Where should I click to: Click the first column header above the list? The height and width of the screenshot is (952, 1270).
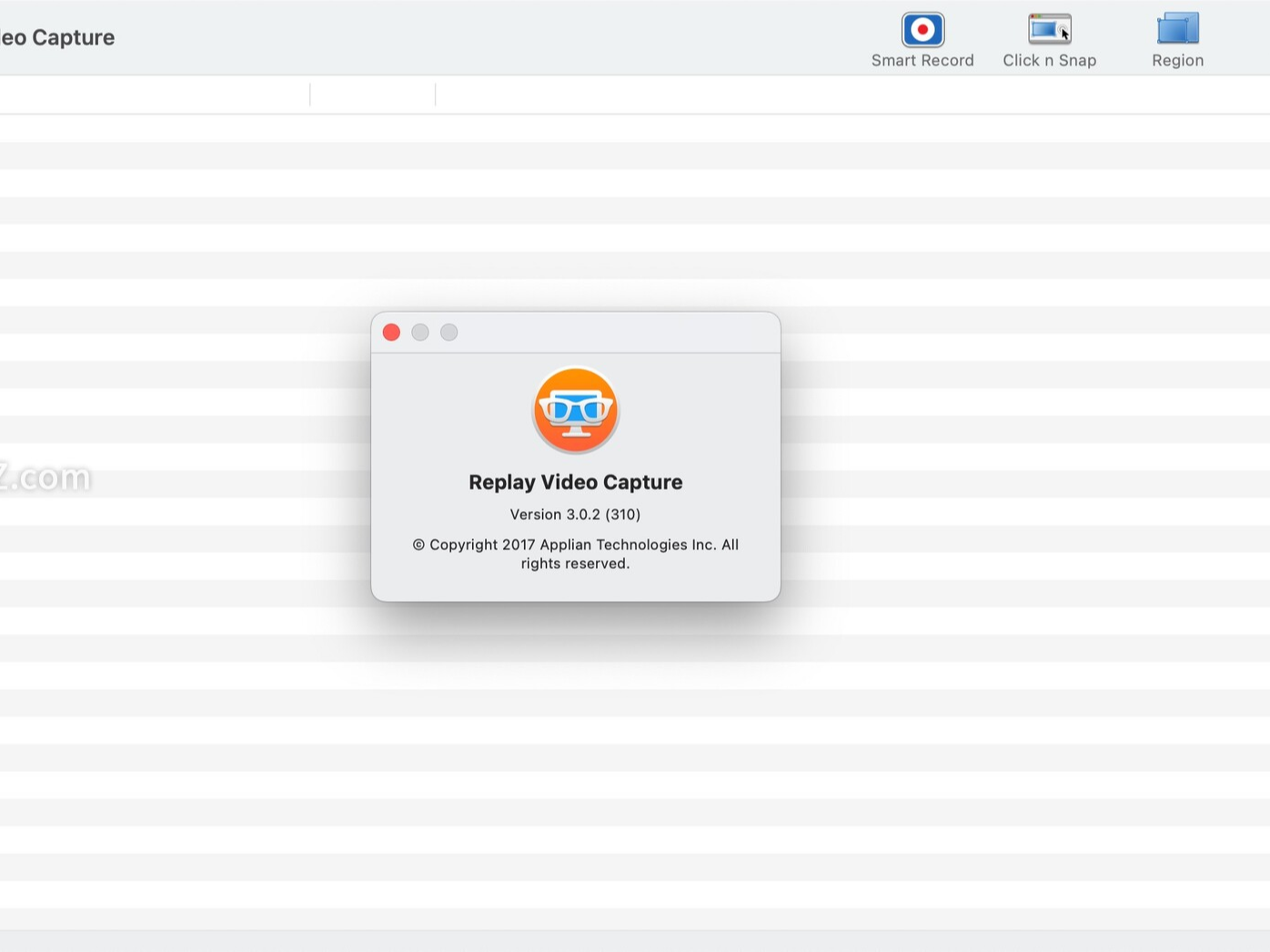coord(155,94)
